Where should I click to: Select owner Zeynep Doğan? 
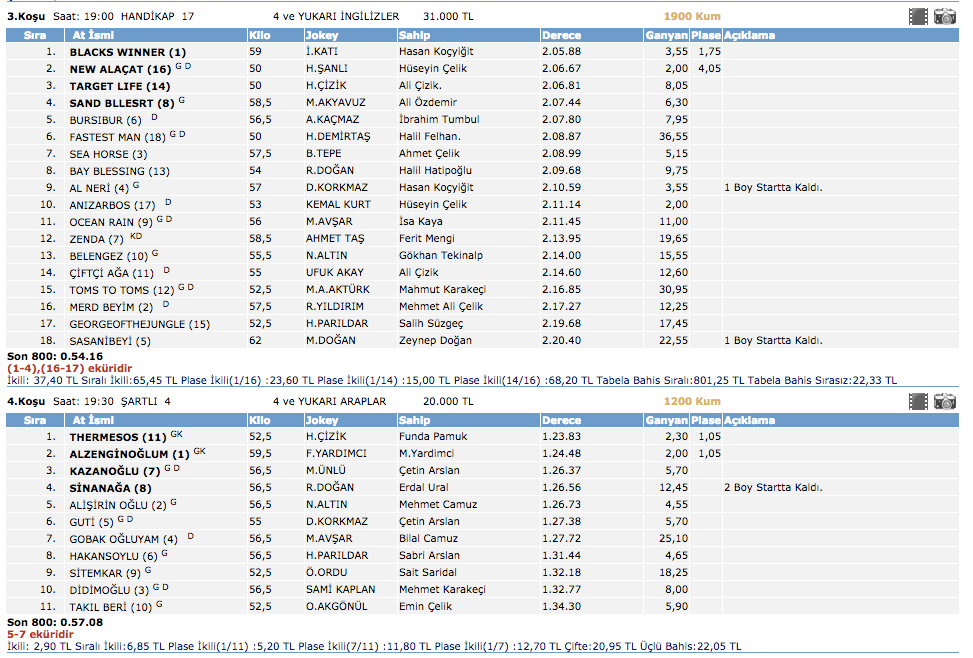(434, 341)
